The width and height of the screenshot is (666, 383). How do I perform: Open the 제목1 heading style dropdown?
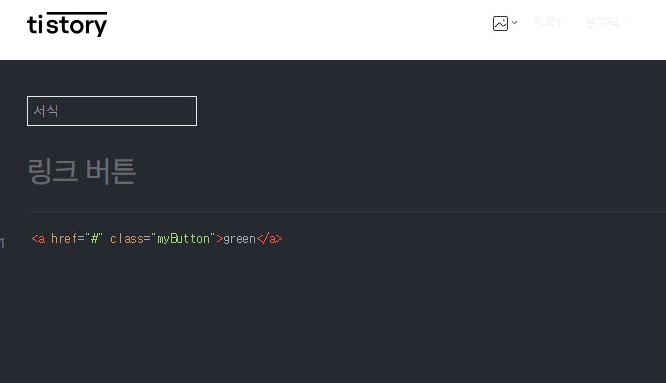pos(551,22)
